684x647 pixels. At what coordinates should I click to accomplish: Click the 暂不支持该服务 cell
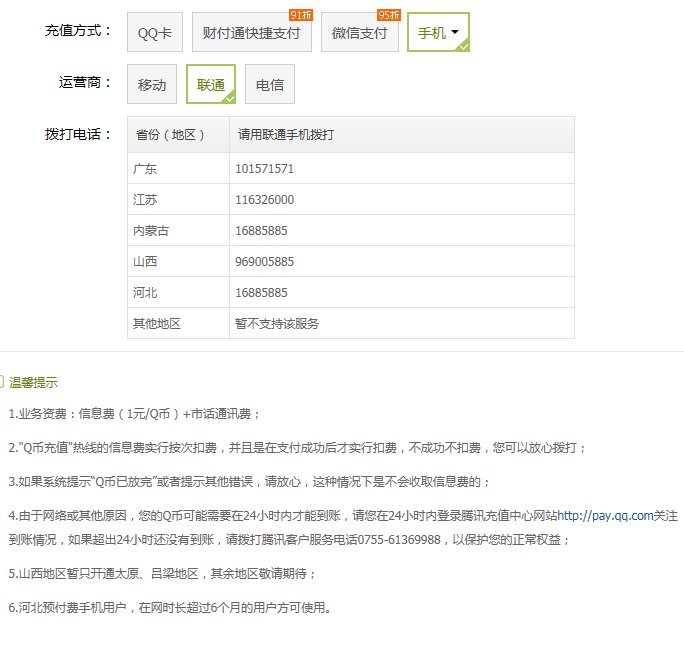[x=402, y=323]
